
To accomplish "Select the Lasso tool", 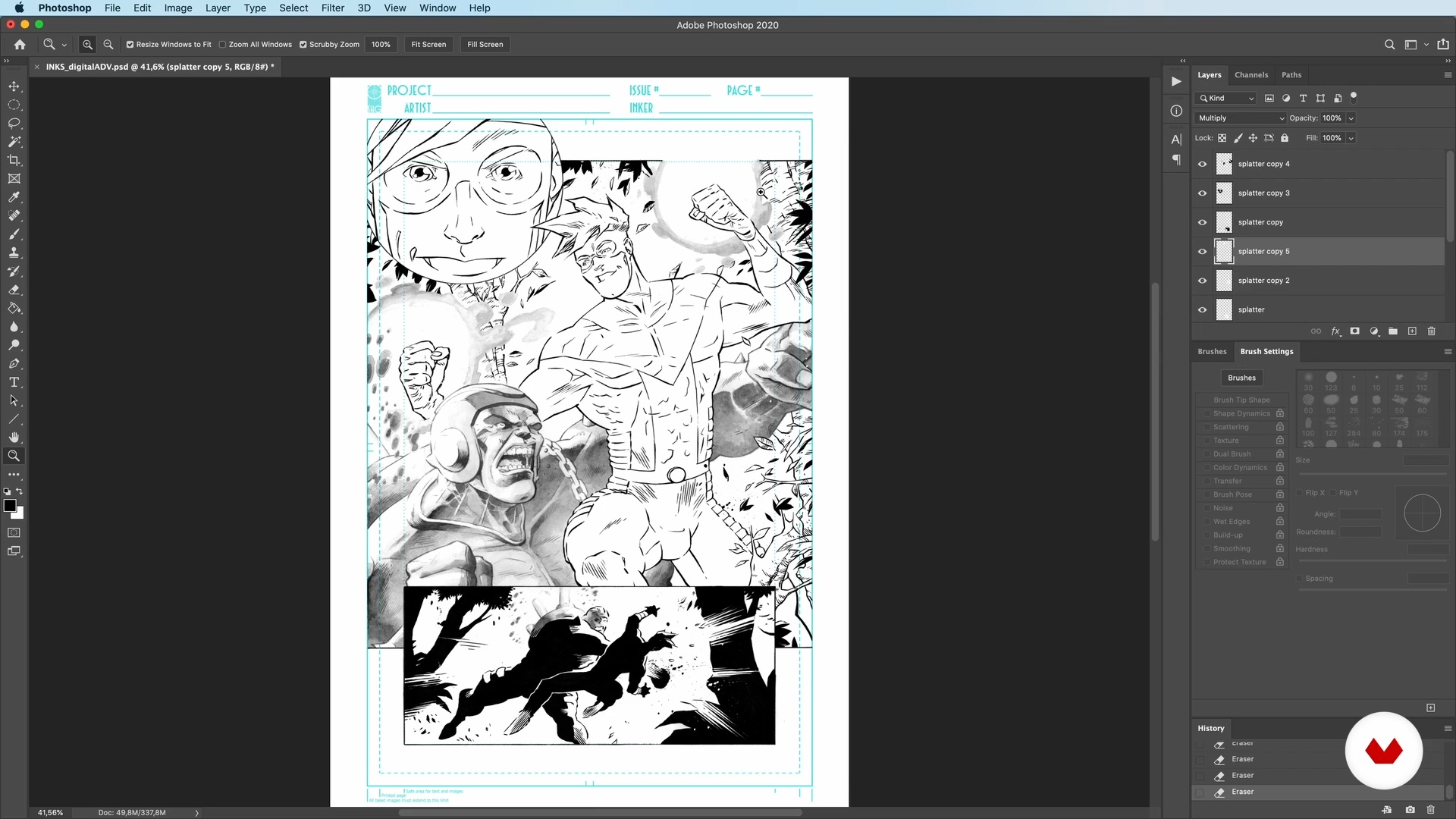I will tap(14, 124).
